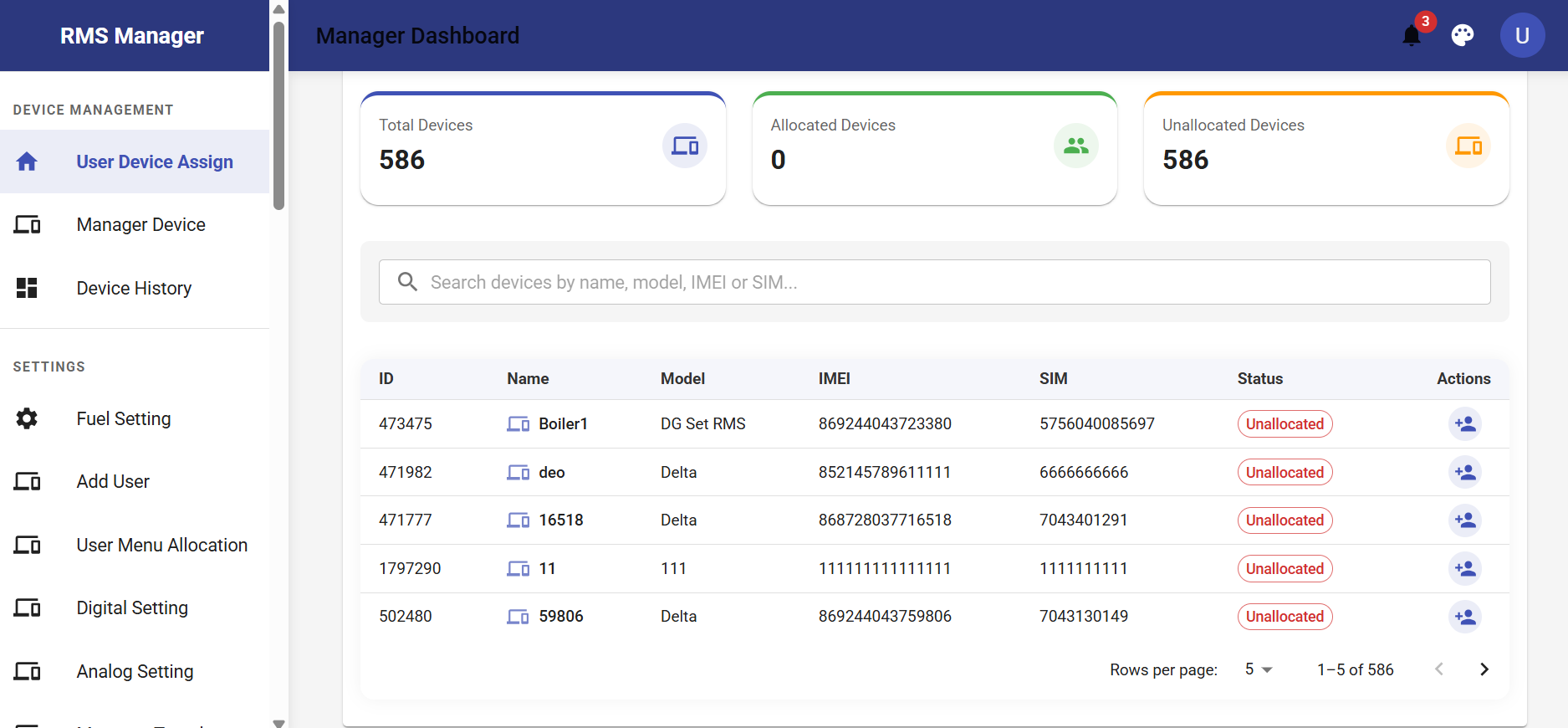Click Unallocated status chip for deo
The width and height of the screenshot is (1568, 728).
1285,473
